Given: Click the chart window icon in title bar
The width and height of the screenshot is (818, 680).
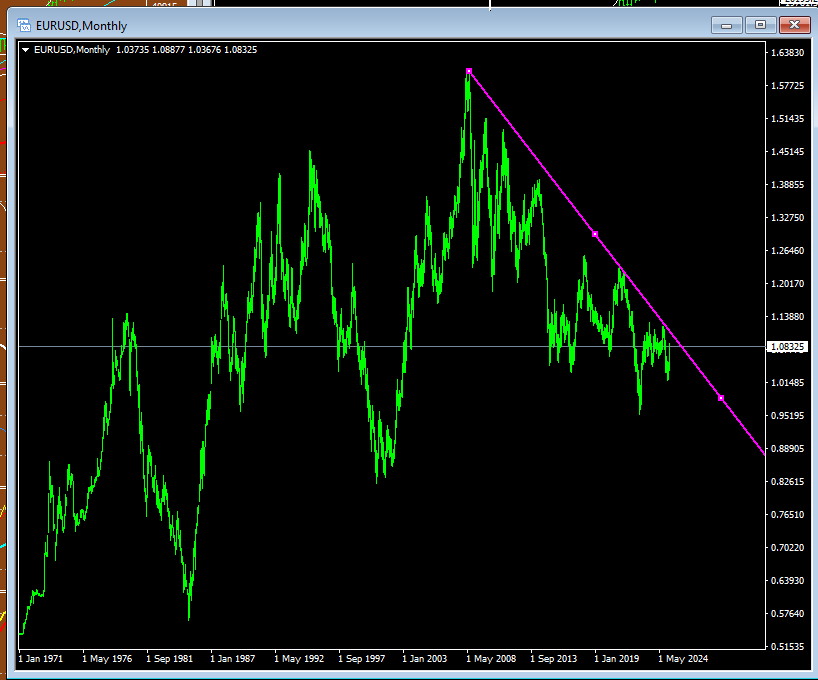Looking at the screenshot, I should [24, 25].
